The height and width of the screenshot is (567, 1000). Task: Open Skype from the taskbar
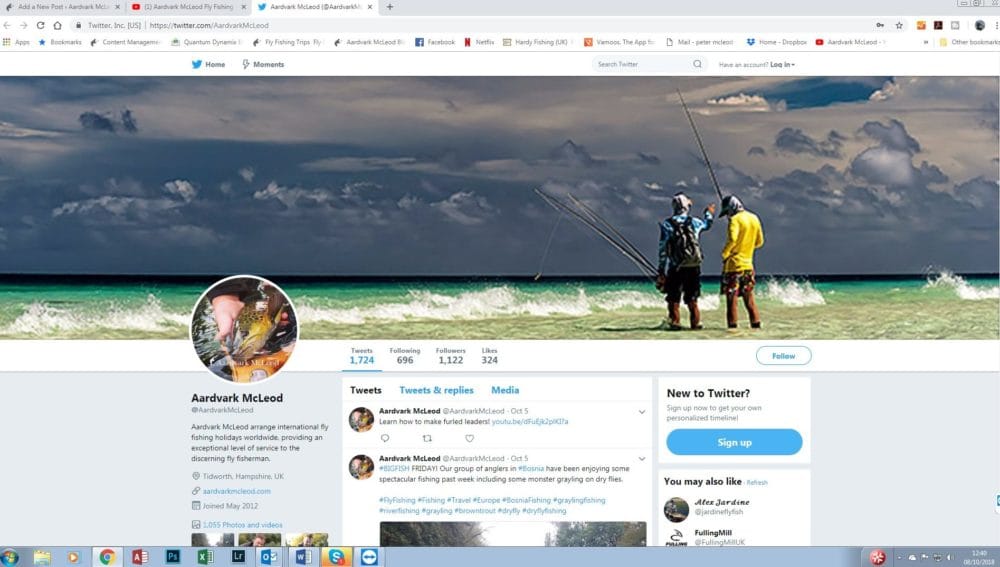click(x=335, y=557)
